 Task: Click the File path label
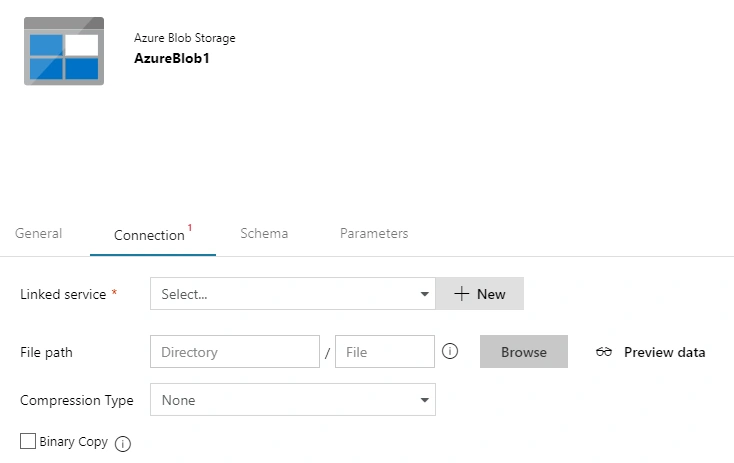[x=46, y=353]
